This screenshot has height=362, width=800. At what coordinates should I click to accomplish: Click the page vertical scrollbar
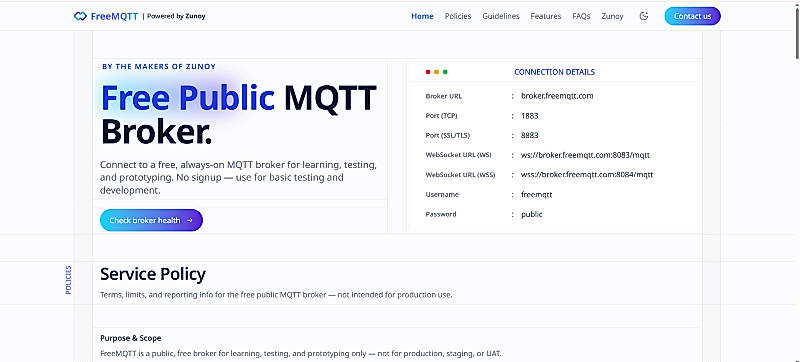796,181
